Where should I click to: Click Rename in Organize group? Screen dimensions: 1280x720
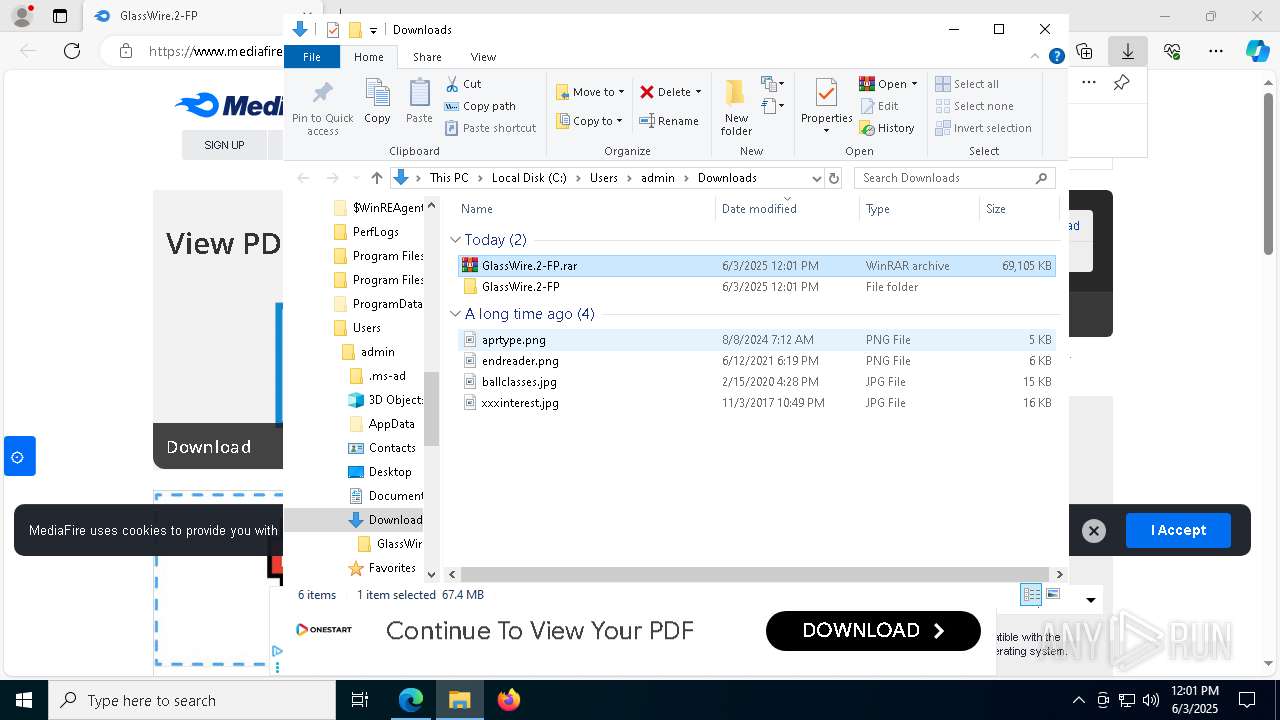pyautogui.click(x=669, y=121)
